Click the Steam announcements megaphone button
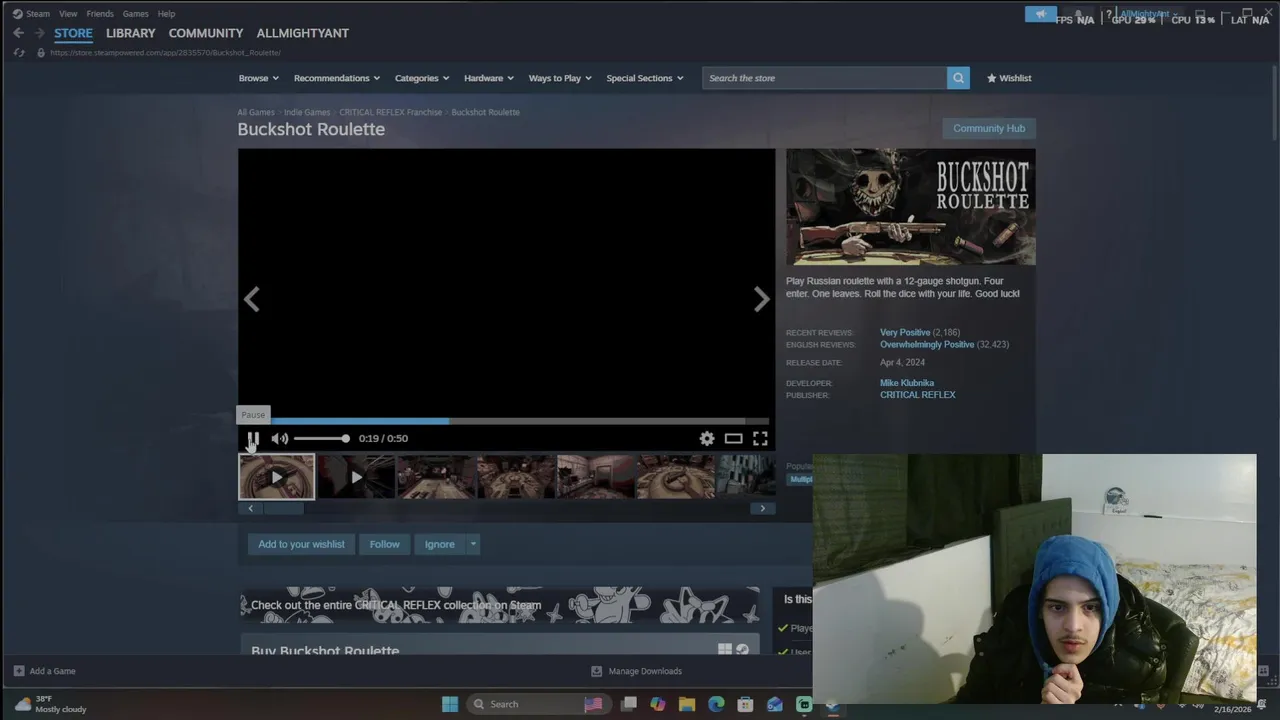Screen dimensions: 1280x720 point(1041,14)
